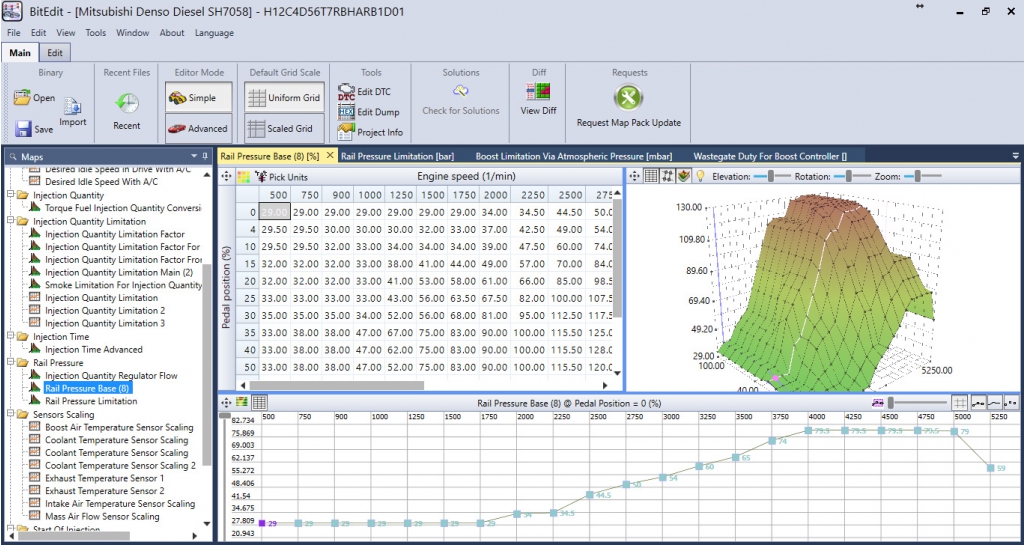Collapse the Injection Time folder
The width and height of the screenshot is (1024, 545).
[x=10, y=337]
